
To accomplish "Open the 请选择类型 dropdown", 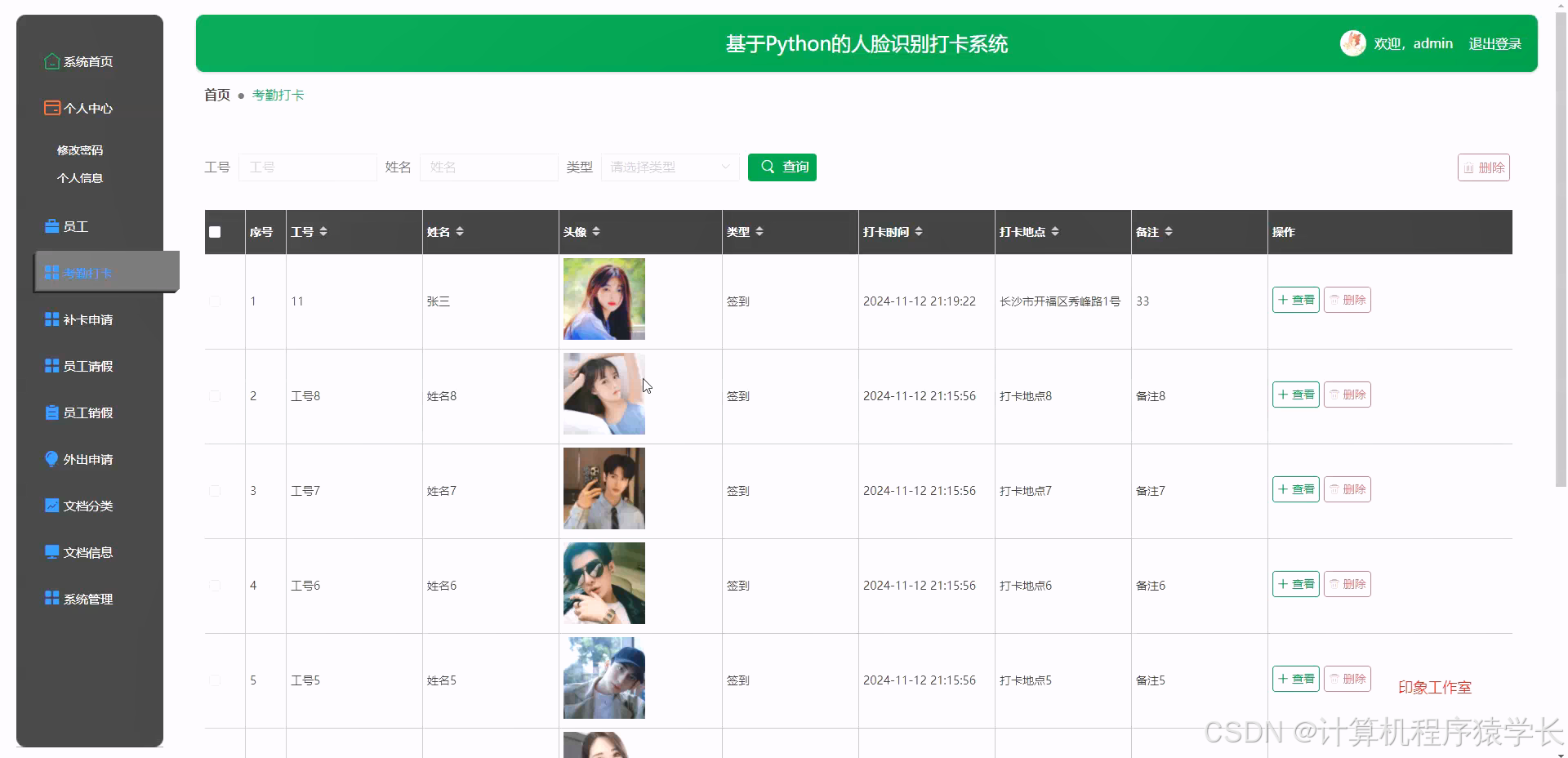I will (670, 167).
